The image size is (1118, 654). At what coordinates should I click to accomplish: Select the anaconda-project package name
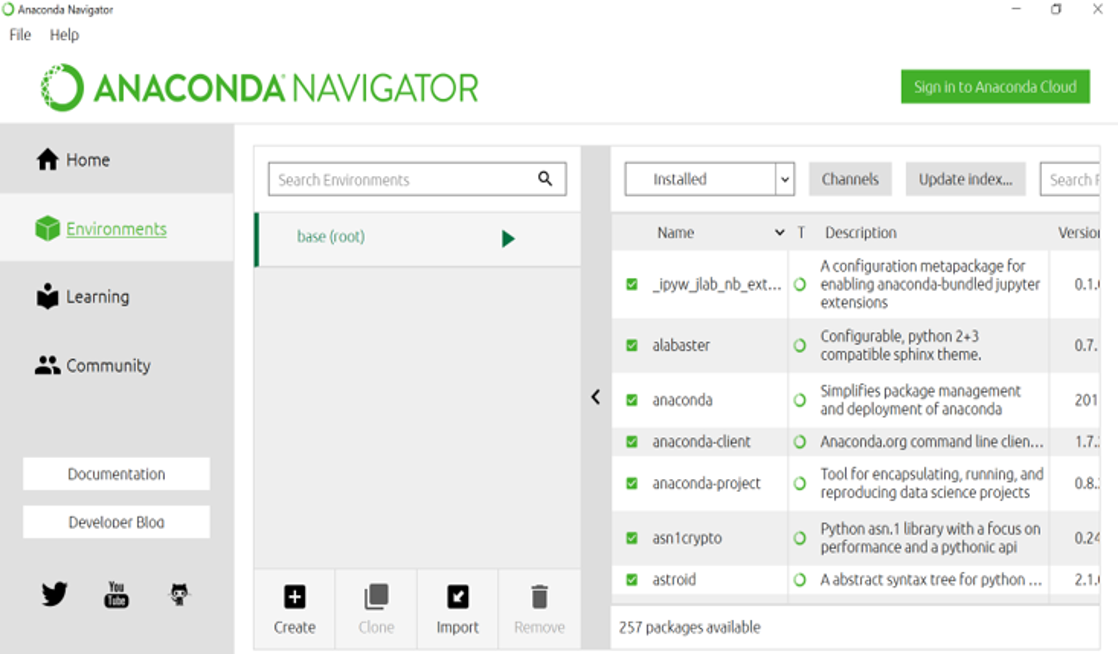(x=706, y=483)
